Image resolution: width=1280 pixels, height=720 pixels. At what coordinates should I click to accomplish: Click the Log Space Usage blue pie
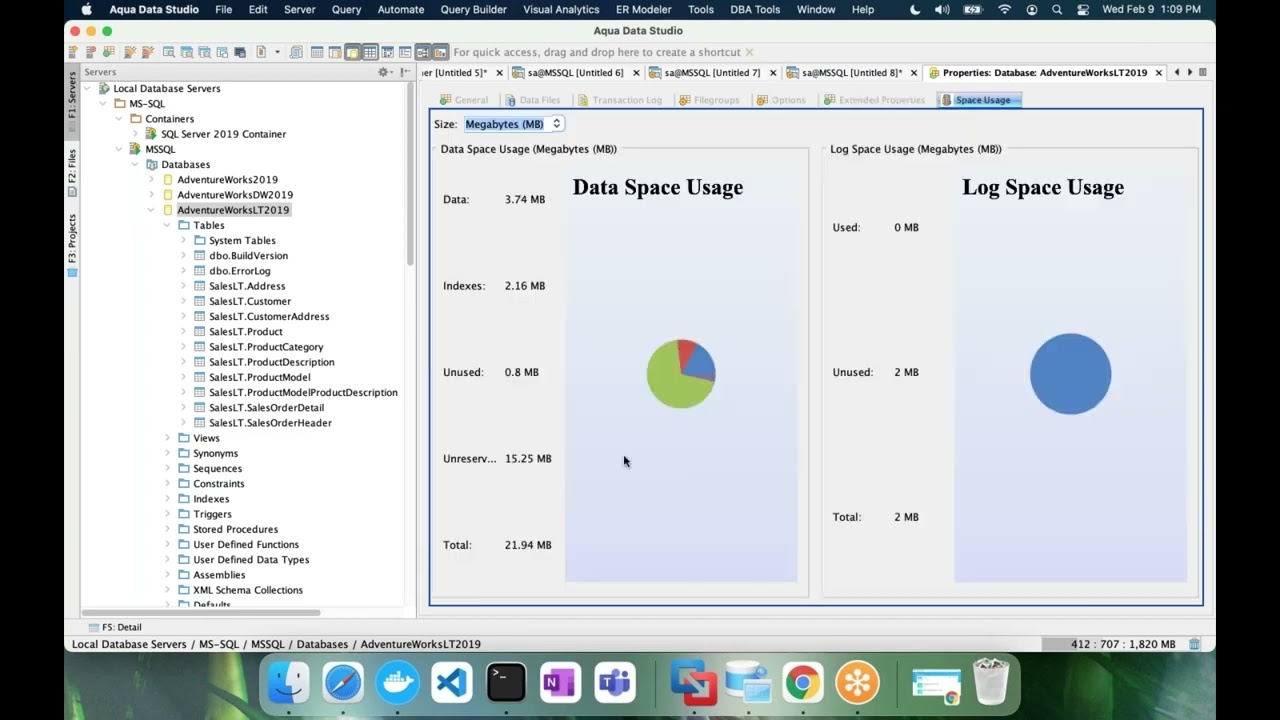1070,374
